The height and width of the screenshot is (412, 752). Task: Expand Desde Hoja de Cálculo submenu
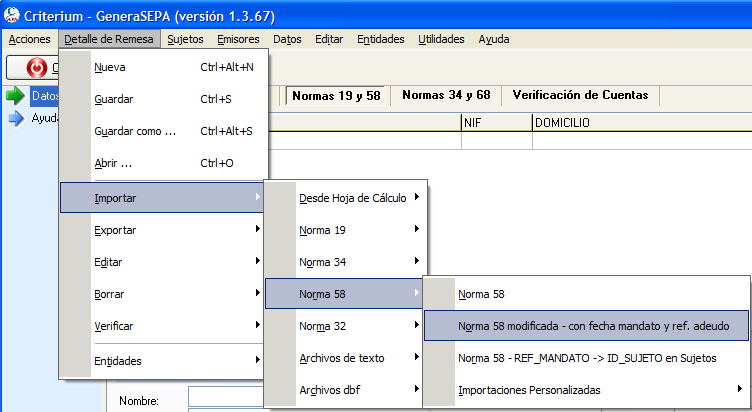[x=345, y=198]
